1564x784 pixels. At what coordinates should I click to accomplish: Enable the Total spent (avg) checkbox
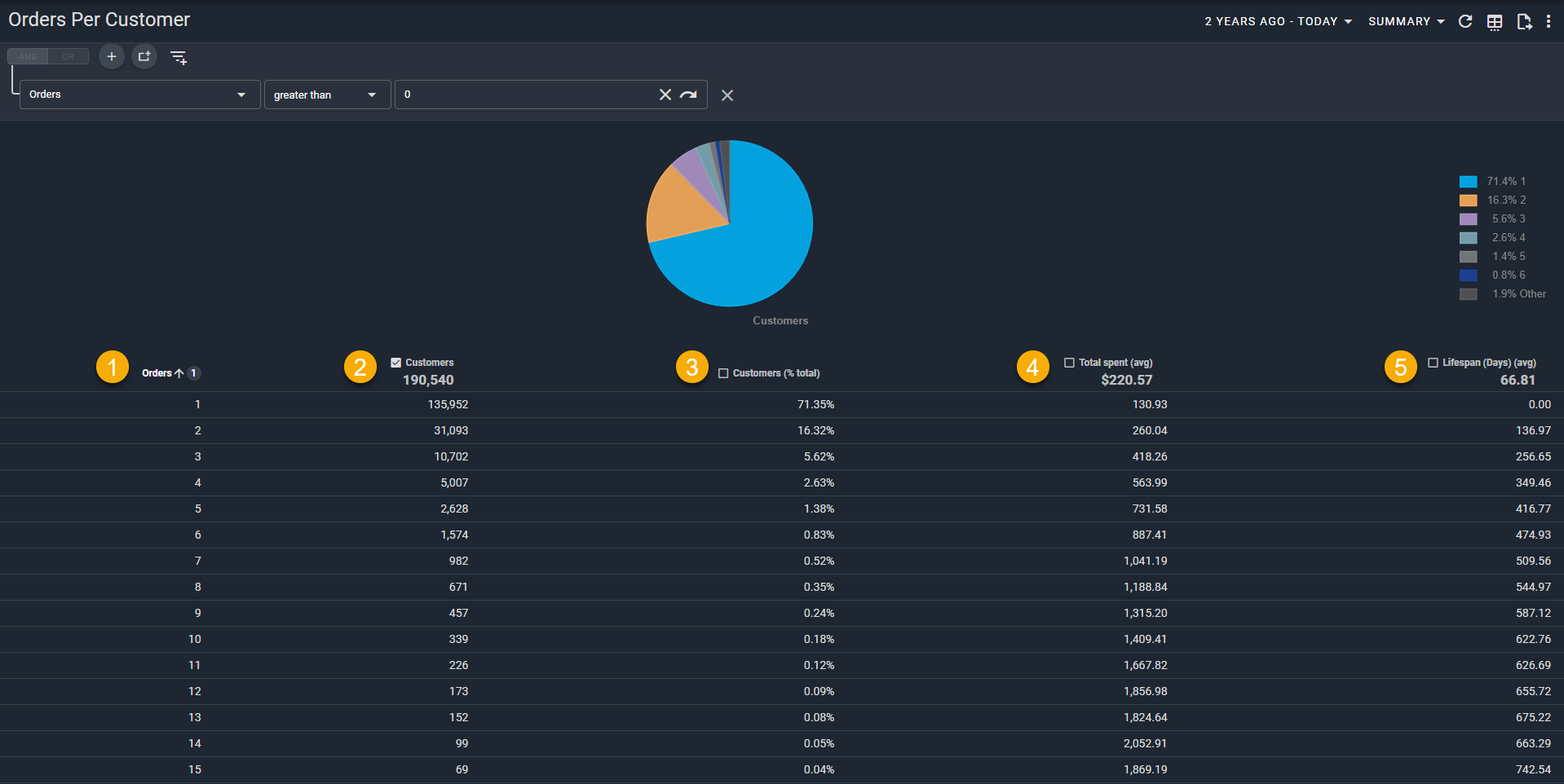[1069, 363]
